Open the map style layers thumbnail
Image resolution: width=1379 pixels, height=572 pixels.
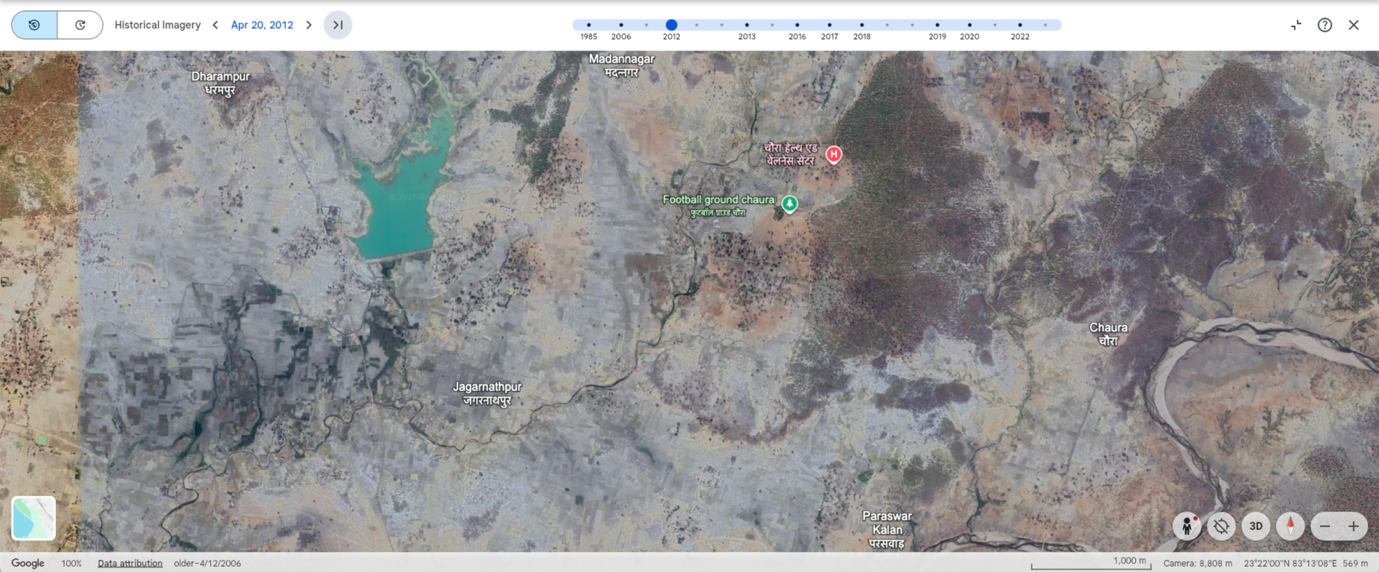(x=33, y=518)
